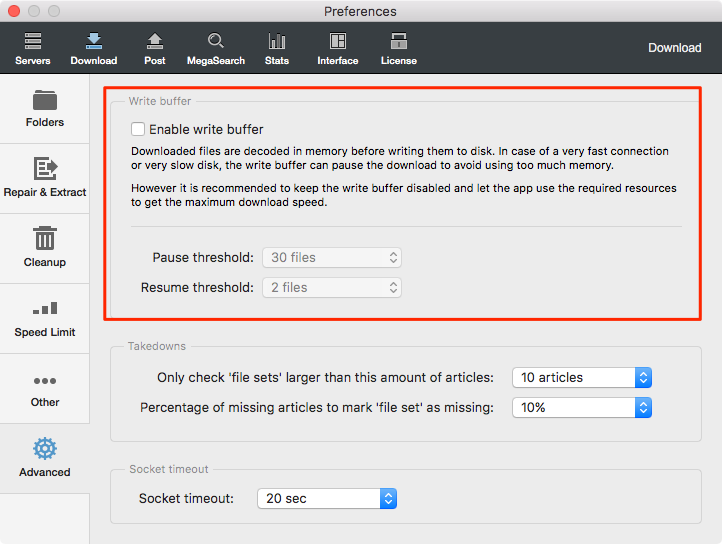Click the Download title at toolbar right
The width and height of the screenshot is (722, 544).
675,48
